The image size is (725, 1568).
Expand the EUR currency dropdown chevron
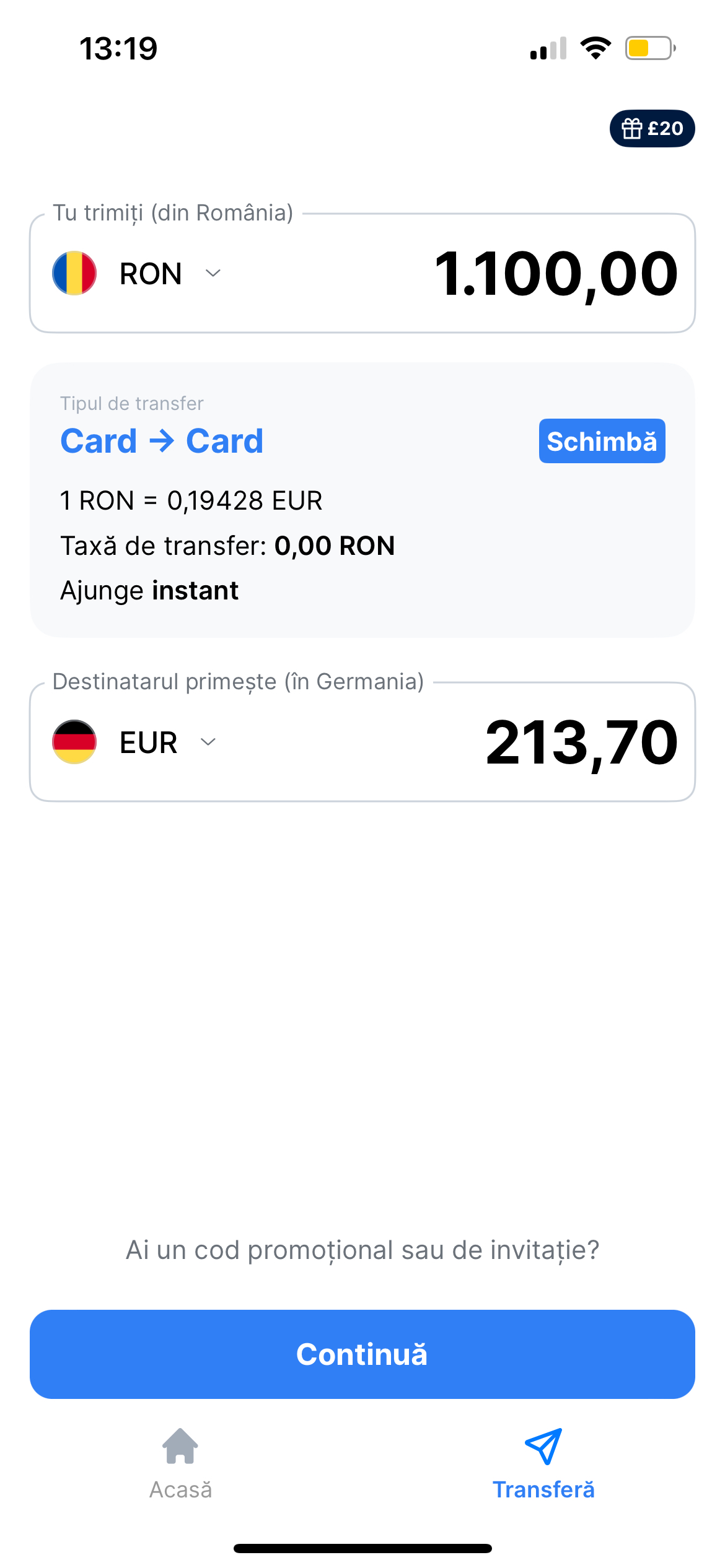[x=208, y=742]
